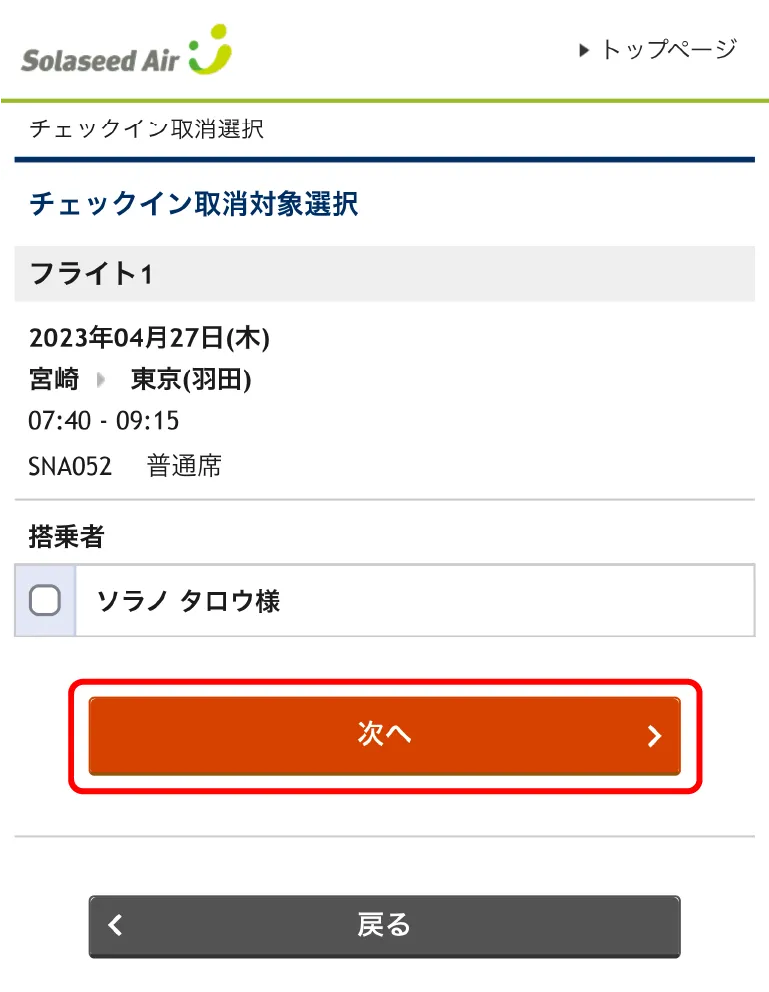769x992 pixels.
Task: Click the departure city 宮崎
Action: pos(54,380)
